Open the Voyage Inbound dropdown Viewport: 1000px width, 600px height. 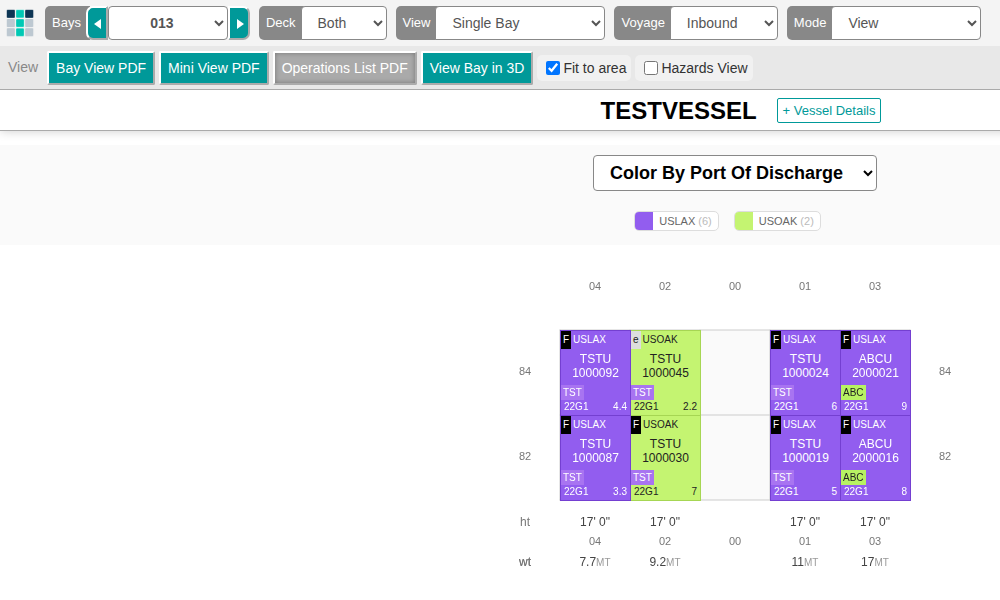click(x=724, y=24)
